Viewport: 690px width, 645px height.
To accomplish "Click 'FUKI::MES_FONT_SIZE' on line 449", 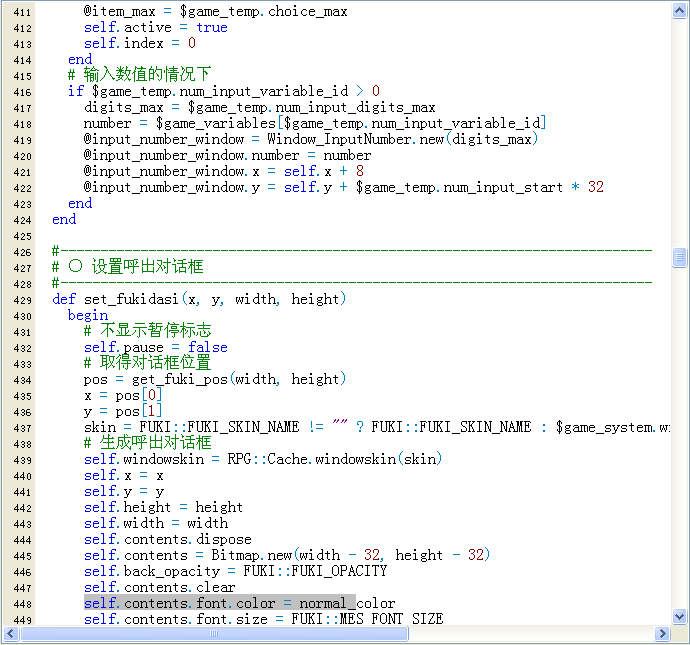I will pos(367,619).
